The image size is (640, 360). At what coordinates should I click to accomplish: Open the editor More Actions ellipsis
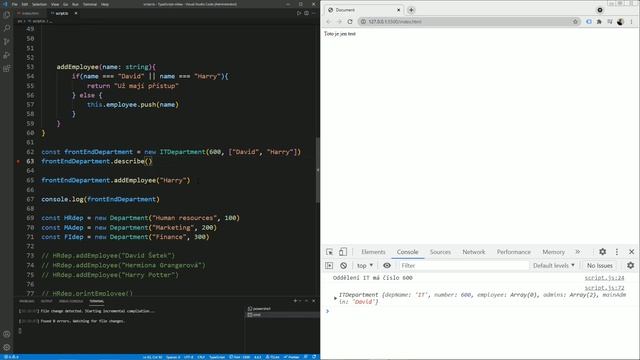click(x=313, y=13)
